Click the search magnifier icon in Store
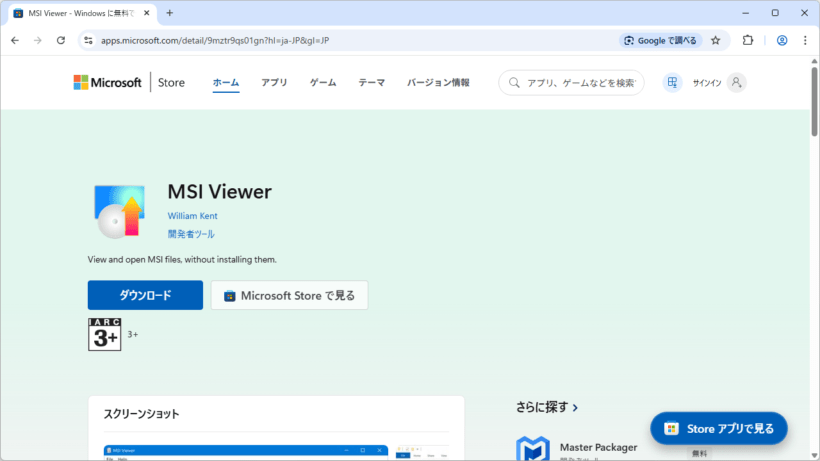This screenshot has height=461, width=820. pos(514,83)
